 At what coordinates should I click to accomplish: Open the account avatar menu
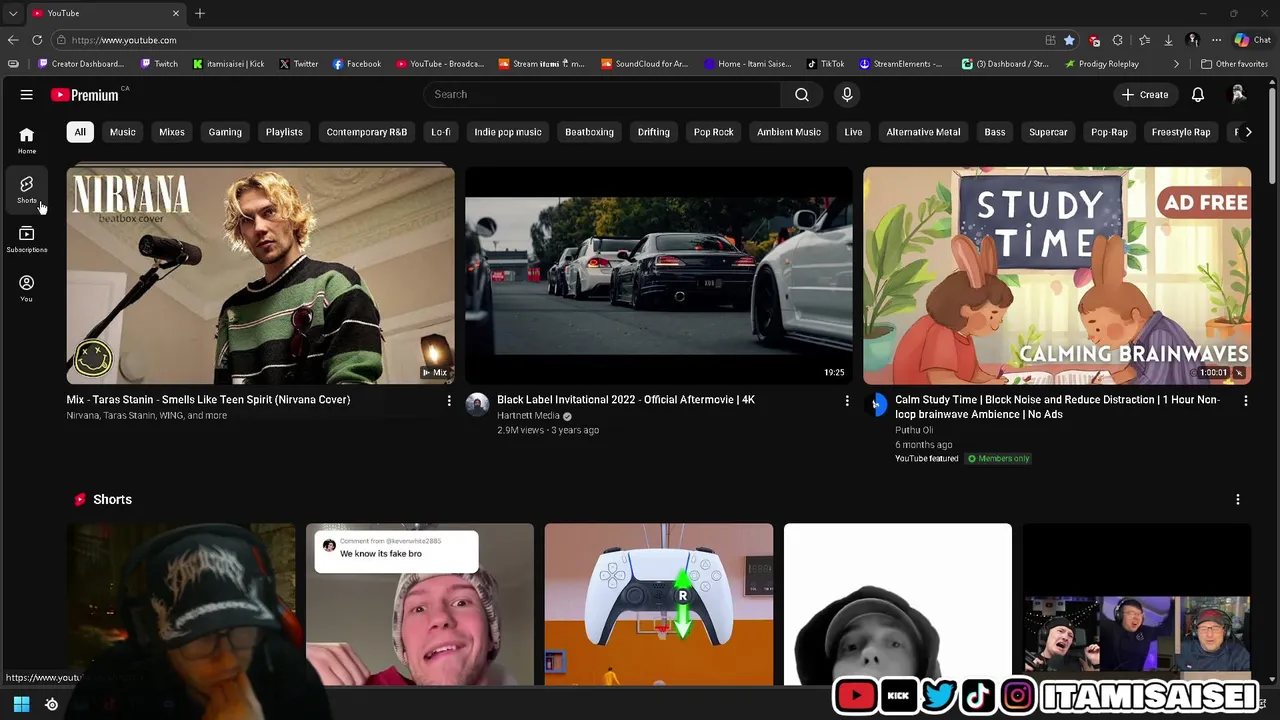pyautogui.click(x=1238, y=94)
